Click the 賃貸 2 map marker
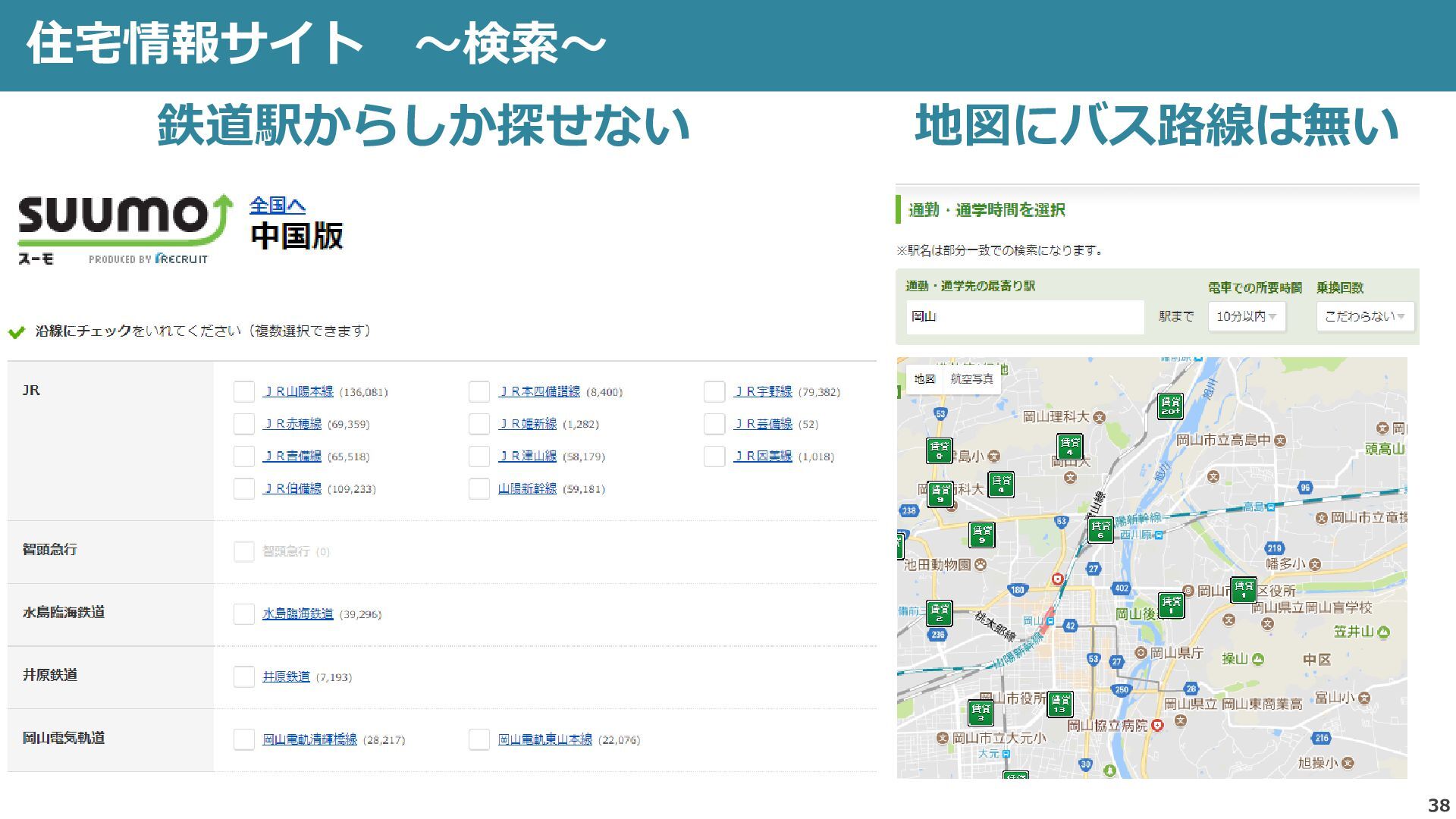The image size is (1456, 819). [x=940, y=613]
